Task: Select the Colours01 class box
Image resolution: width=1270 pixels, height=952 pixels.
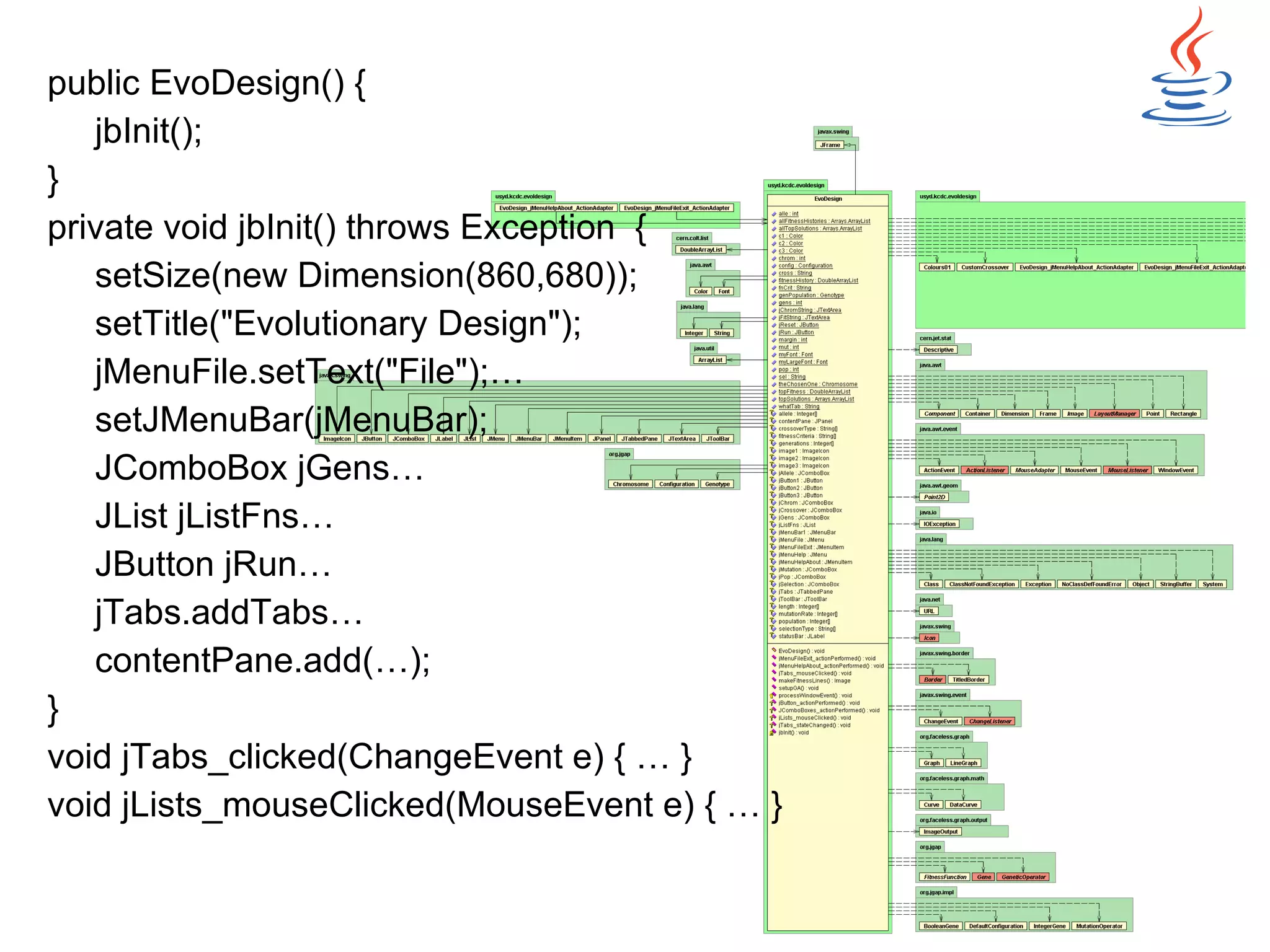Action: pos(936,268)
